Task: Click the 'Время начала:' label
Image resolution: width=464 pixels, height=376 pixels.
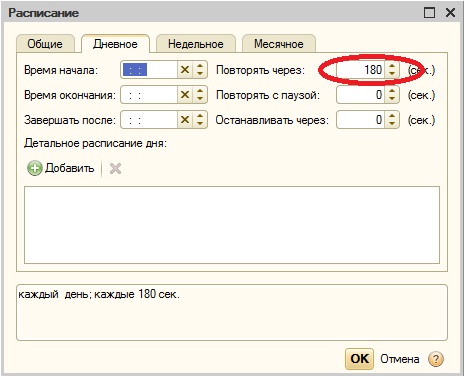Action: (61, 70)
